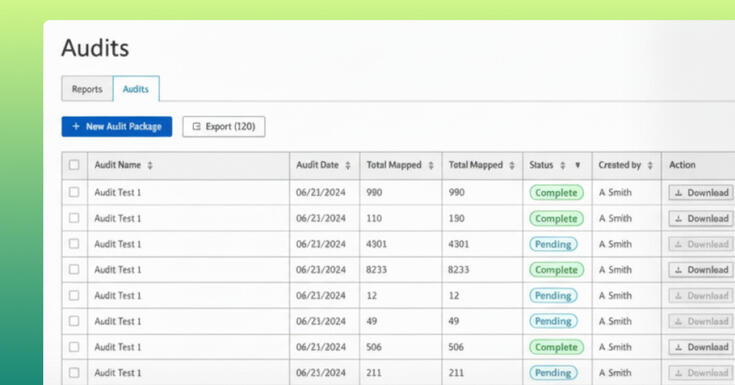The width and height of the screenshot is (735, 385).
Task: Click the Audit Date column header label
Action: pos(317,165)
